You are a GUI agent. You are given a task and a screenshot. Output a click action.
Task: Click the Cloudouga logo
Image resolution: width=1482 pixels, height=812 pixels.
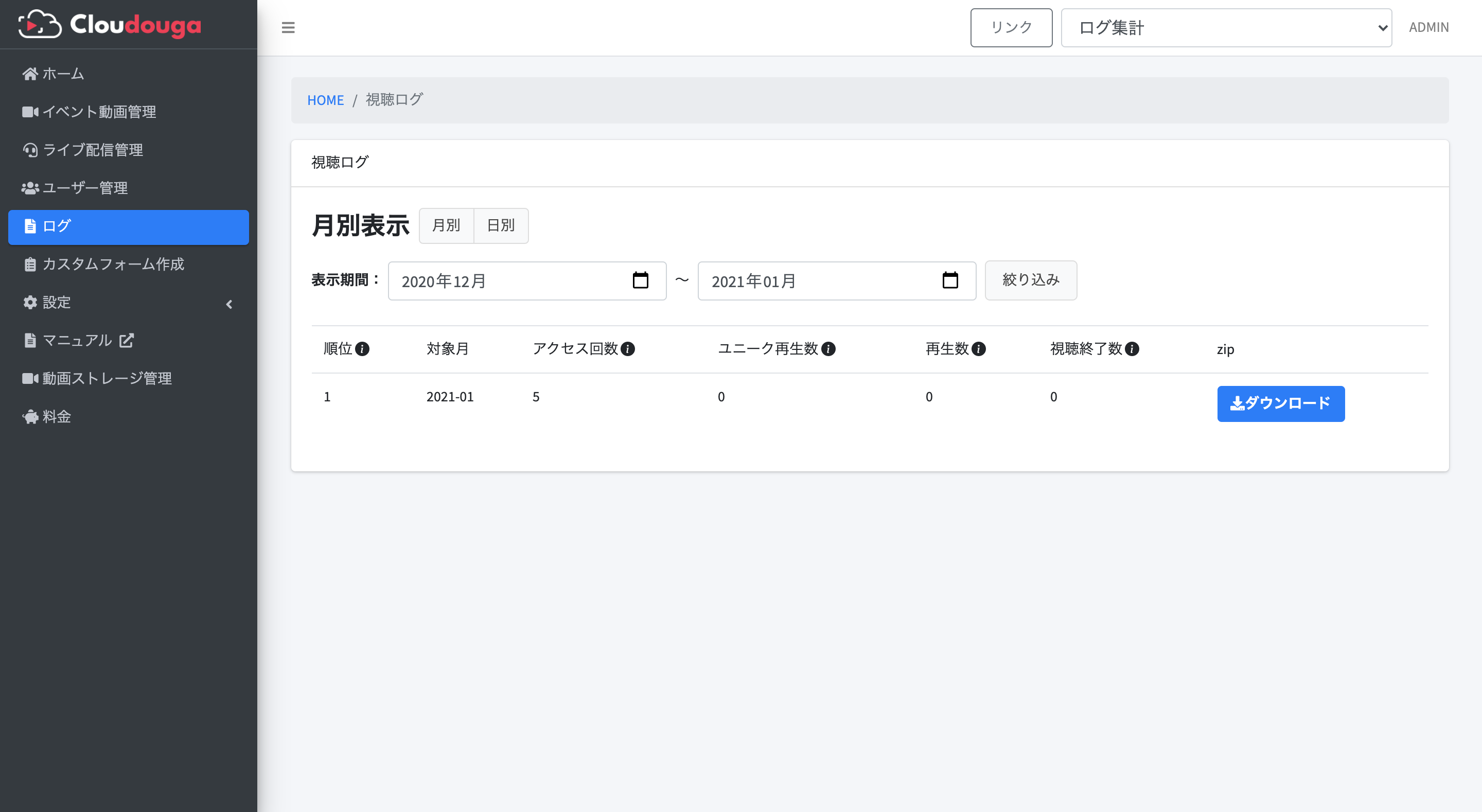(109, 24)
